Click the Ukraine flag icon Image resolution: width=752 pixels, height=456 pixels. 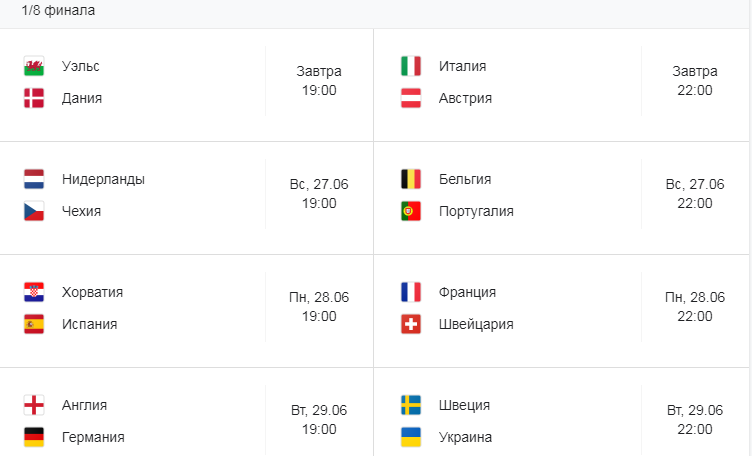coord(411,437)
